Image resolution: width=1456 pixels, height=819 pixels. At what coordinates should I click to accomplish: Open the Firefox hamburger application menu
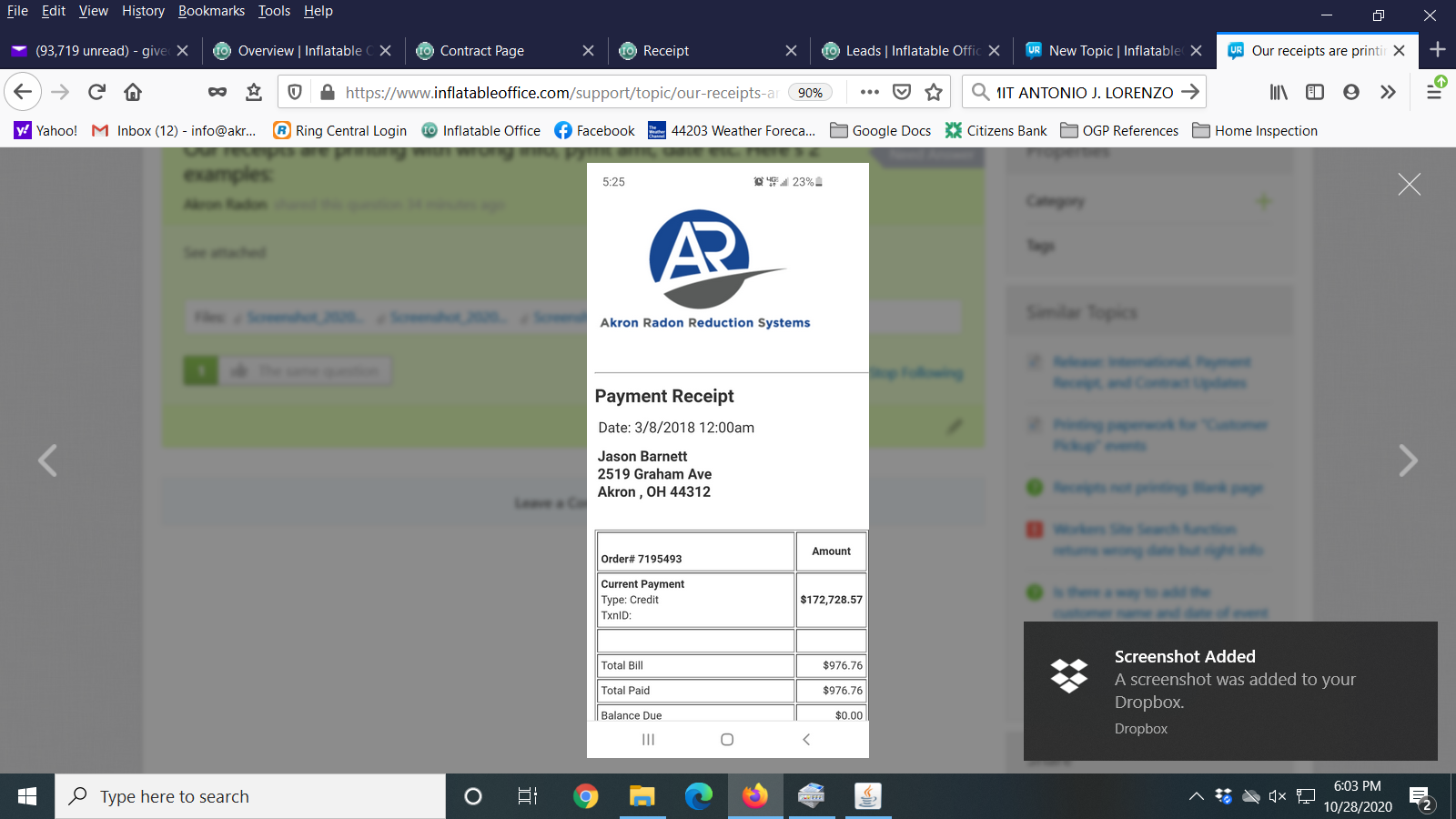point(1434,92)
